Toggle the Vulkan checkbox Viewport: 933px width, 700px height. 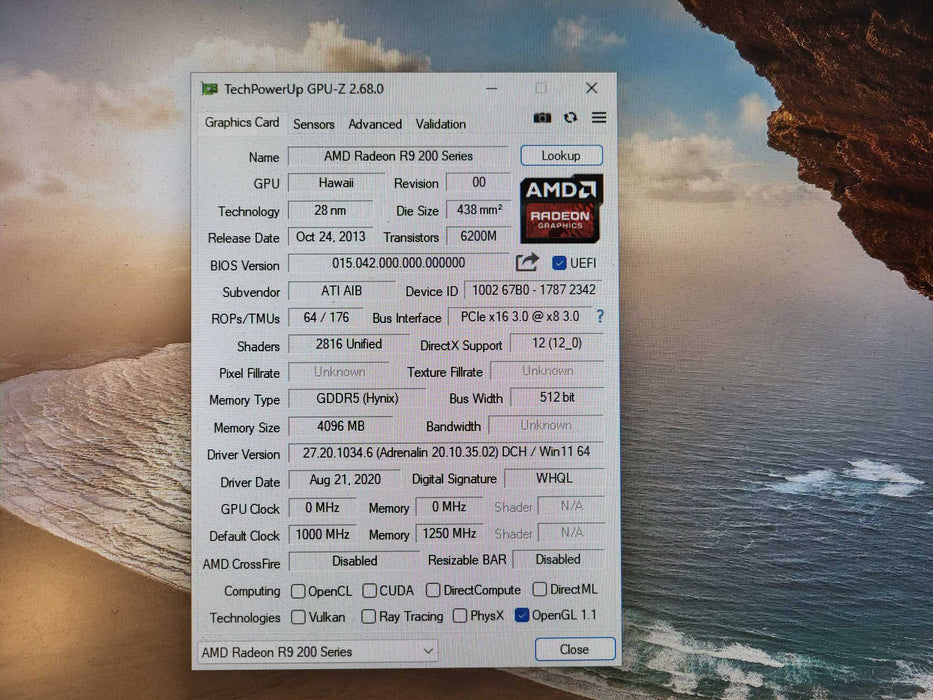pos(298,617)
